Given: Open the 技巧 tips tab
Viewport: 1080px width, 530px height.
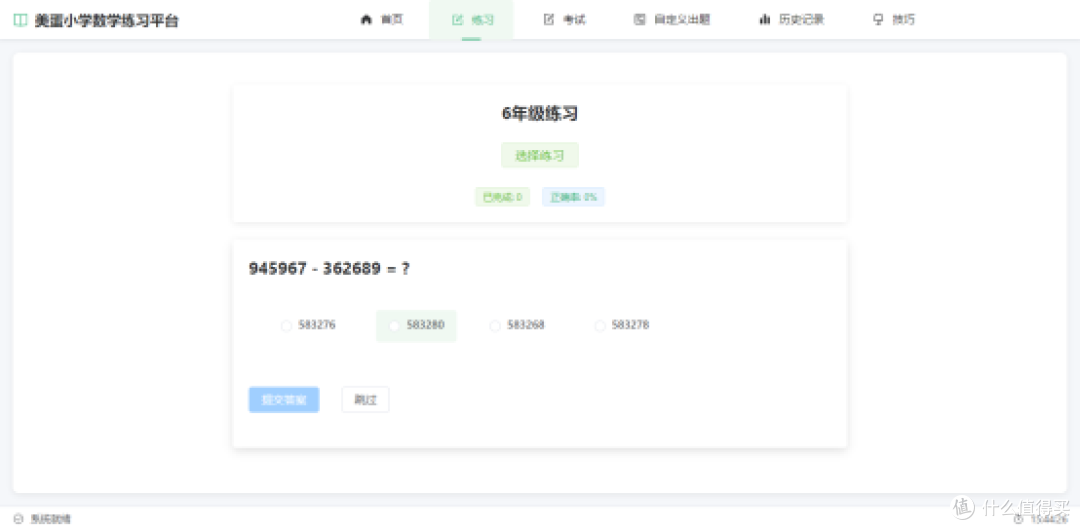Looking at the screenshot, I should [x=893, y=20].
